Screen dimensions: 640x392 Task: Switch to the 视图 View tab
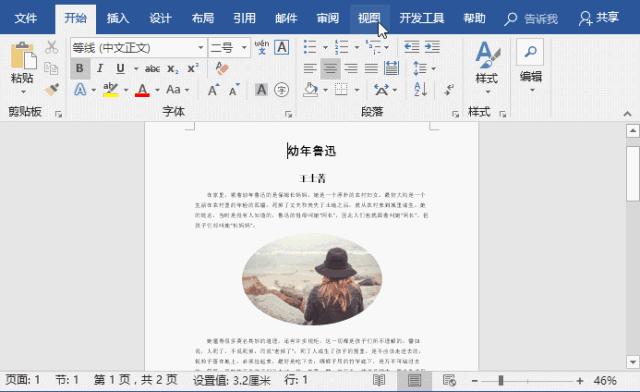coord(370,18)
